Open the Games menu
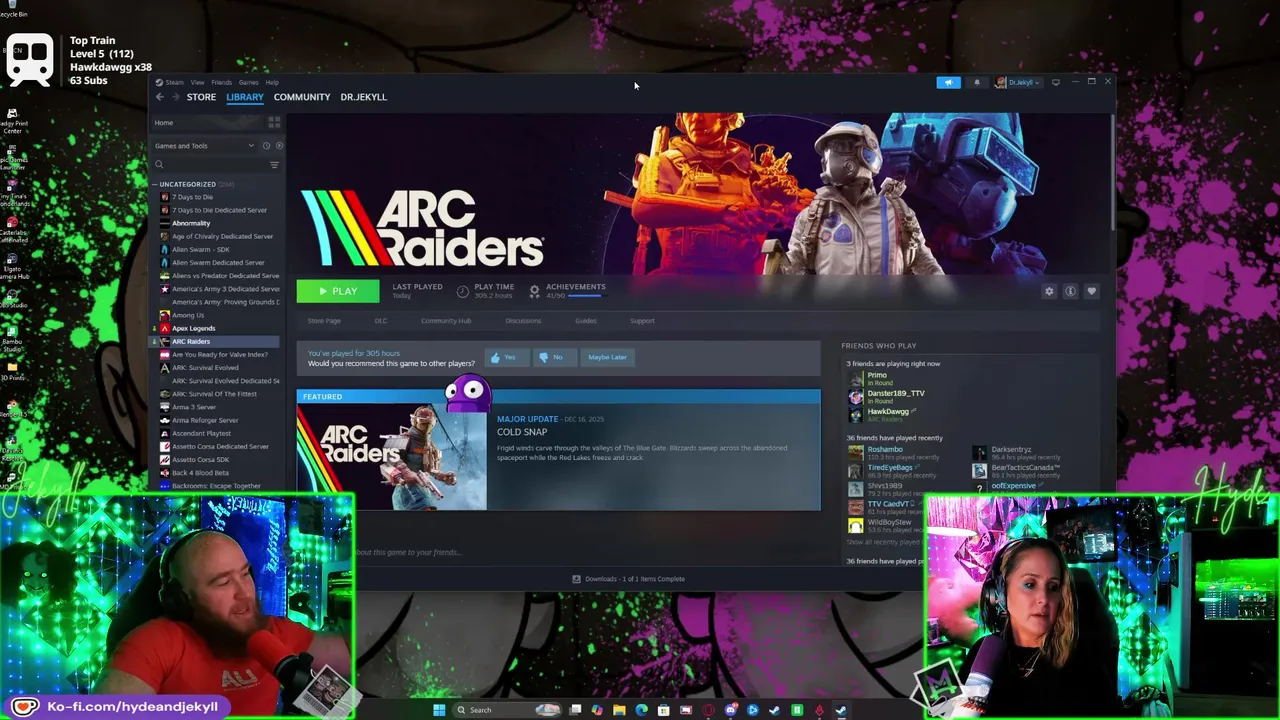 coord(248,82)
